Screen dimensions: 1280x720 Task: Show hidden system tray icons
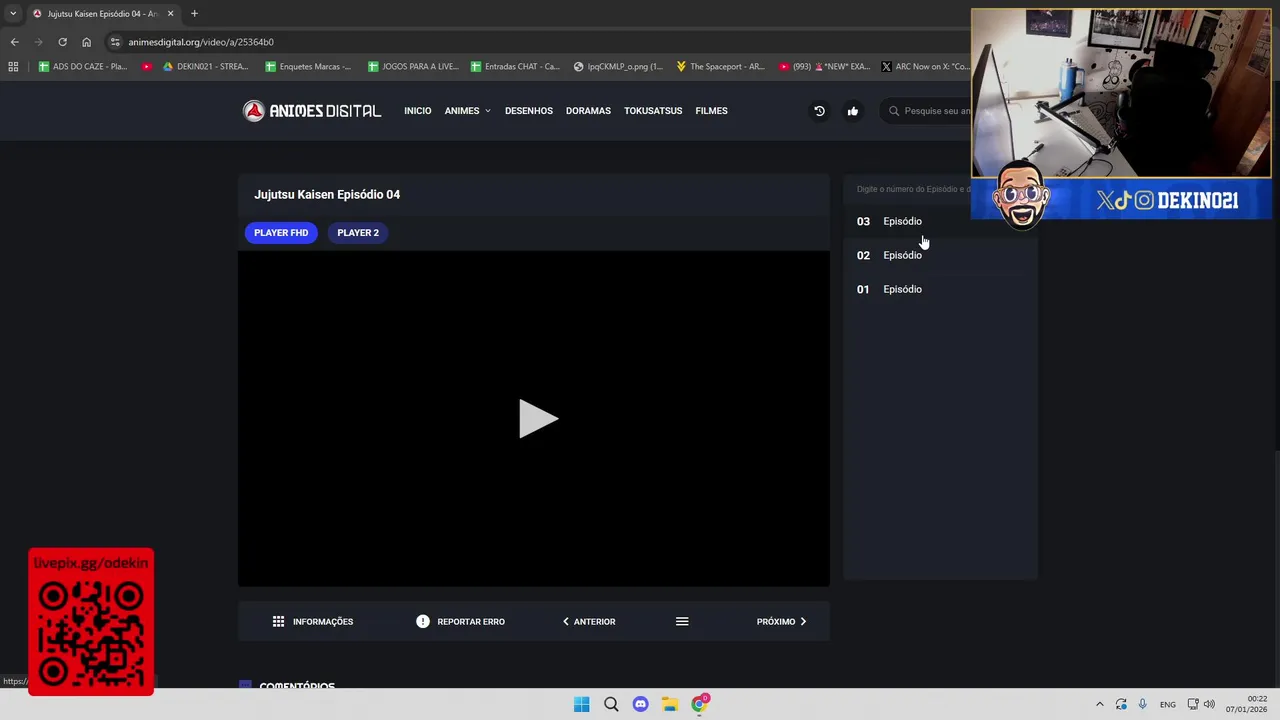[1100, 704]
